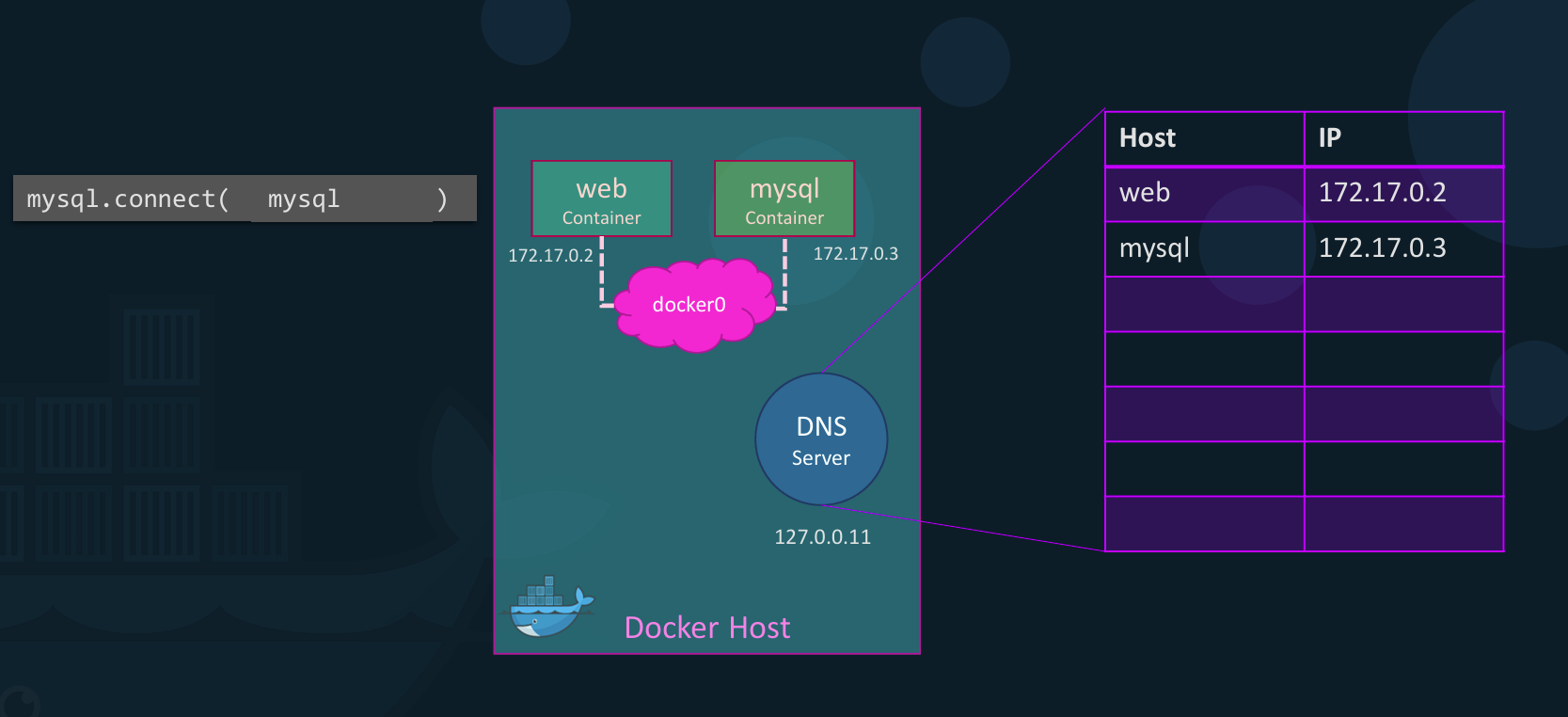Image resolution: width=1568 pixels, height=717 pixels.
Task: Select the DNS Server circle
Action: 821,439
